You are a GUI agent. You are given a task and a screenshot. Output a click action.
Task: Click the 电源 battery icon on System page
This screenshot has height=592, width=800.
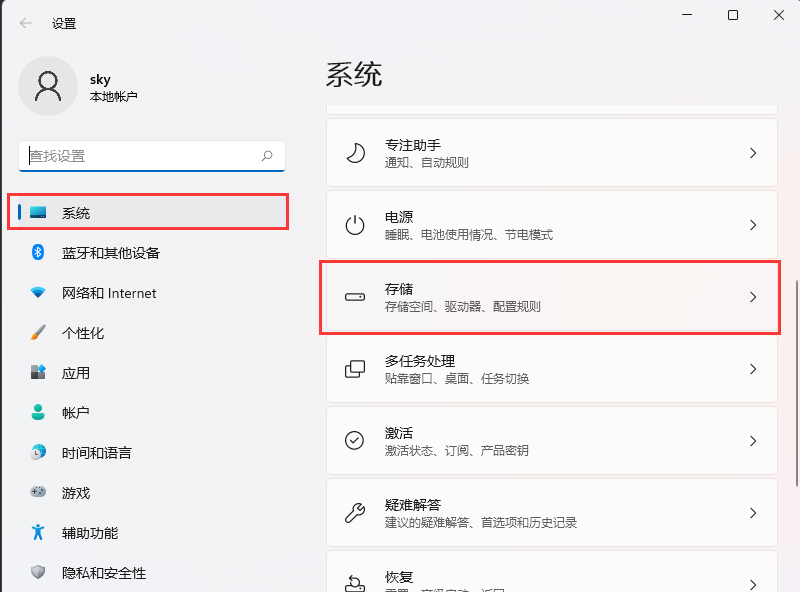click(x=354, y=224)
